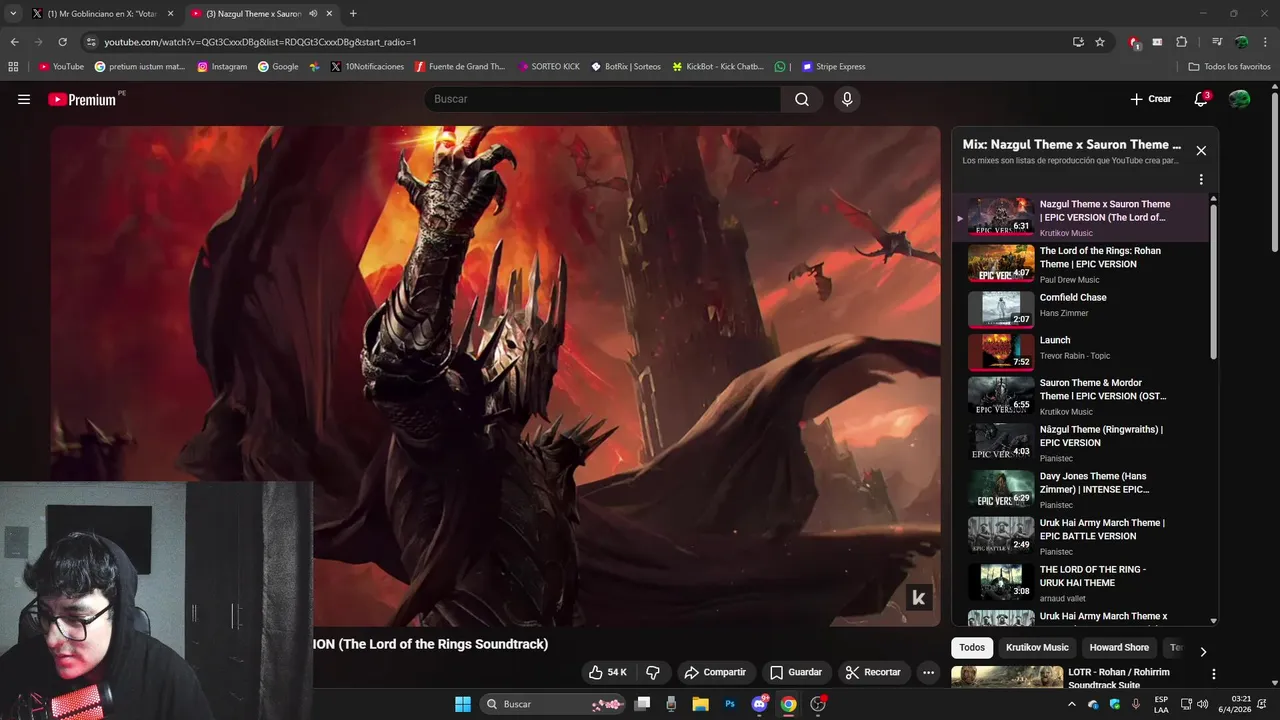Open Photoshop from the taskbar
The height and width of the screenshot is (720, 1280).
[730, 704]
